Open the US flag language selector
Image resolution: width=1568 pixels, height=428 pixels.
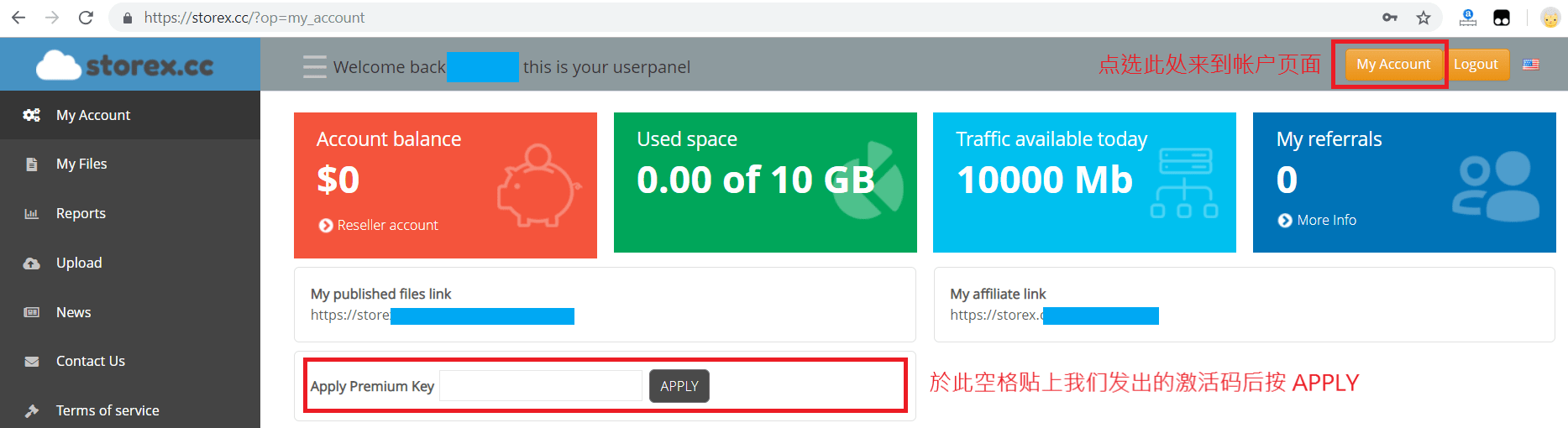(1531, 65)
